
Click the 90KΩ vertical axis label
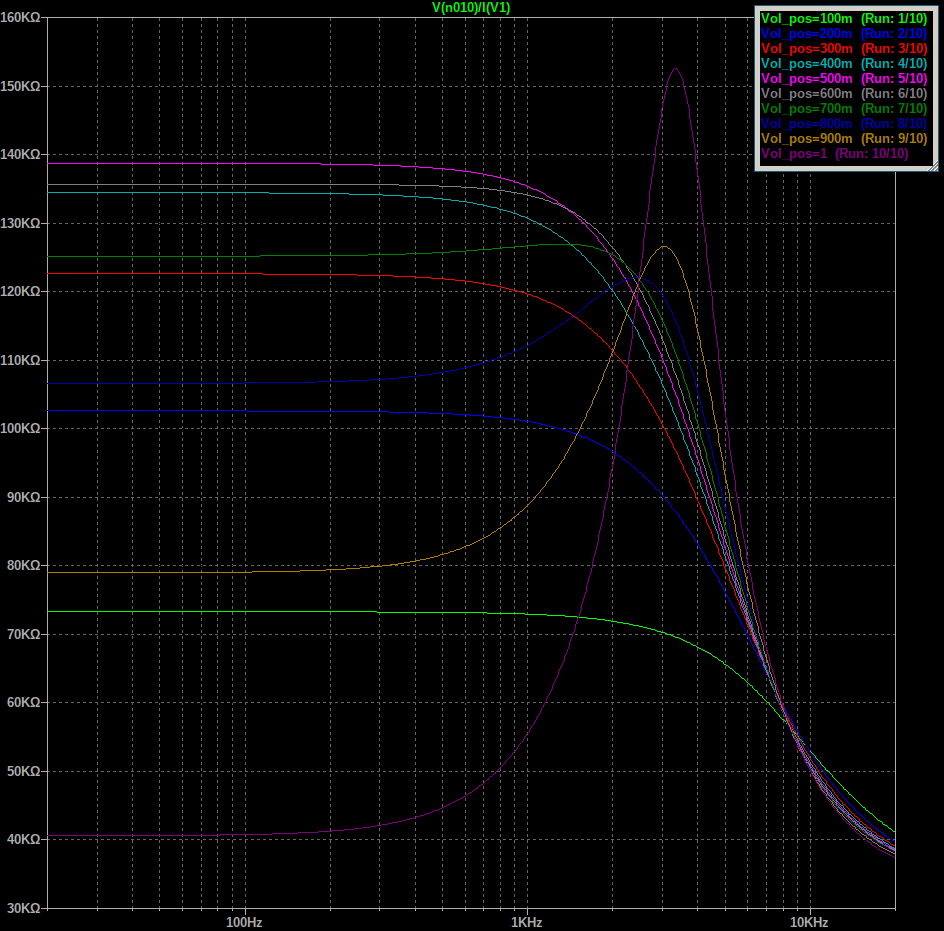click(x=23, y=497)
